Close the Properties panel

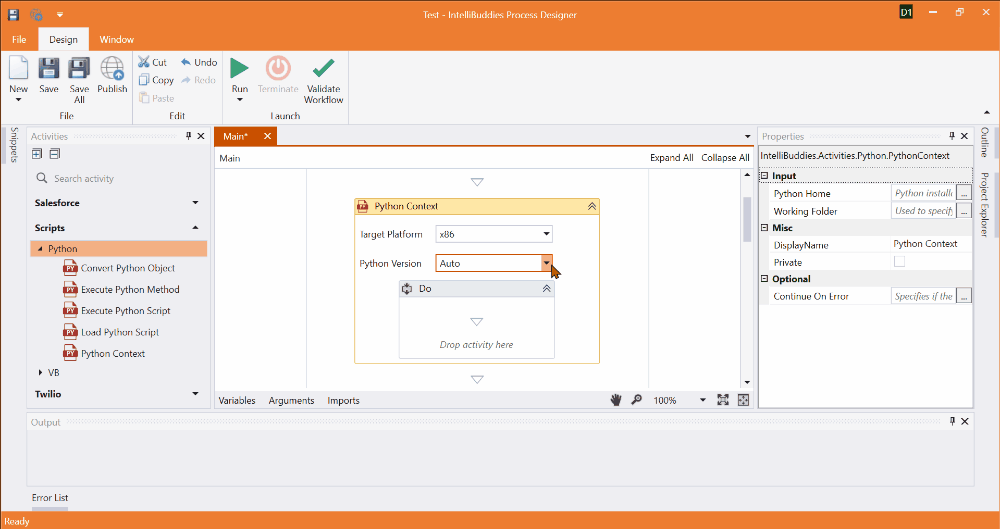click(x=964, y=136)
